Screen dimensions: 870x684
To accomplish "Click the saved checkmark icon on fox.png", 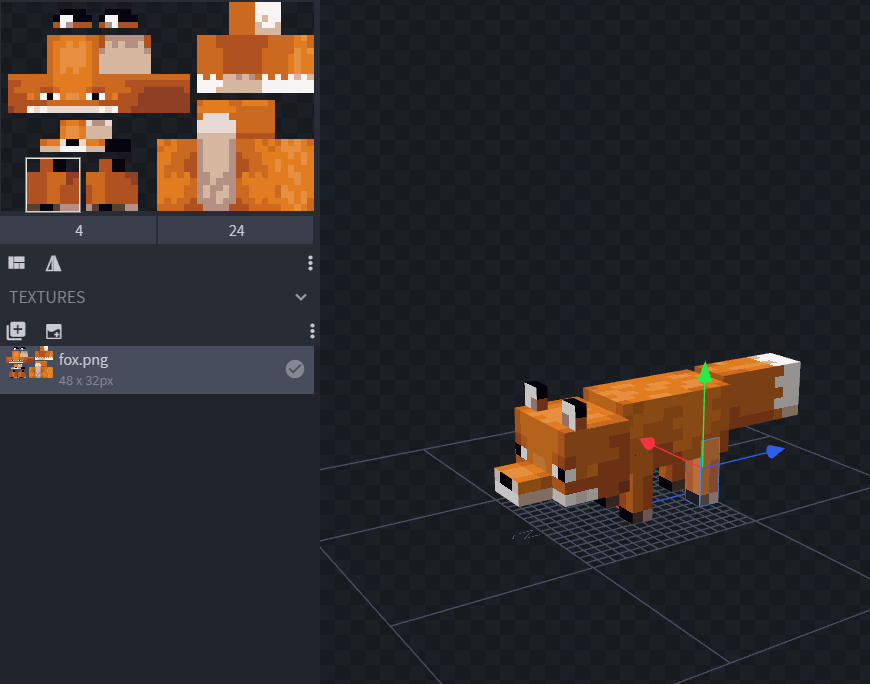I will pyautogui.click(x=295, y=369).
